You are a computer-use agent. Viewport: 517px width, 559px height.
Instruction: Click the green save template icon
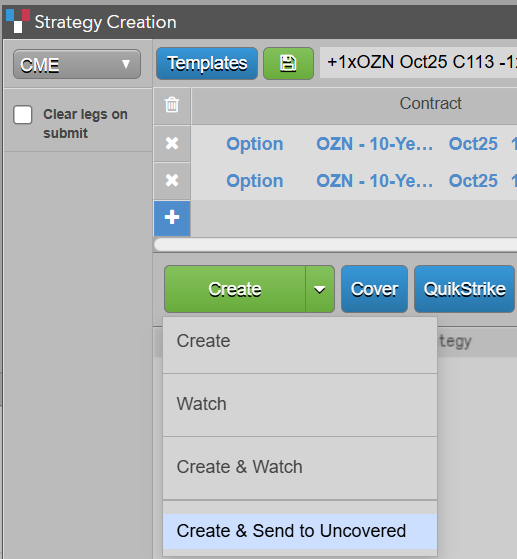coord(288,63)
